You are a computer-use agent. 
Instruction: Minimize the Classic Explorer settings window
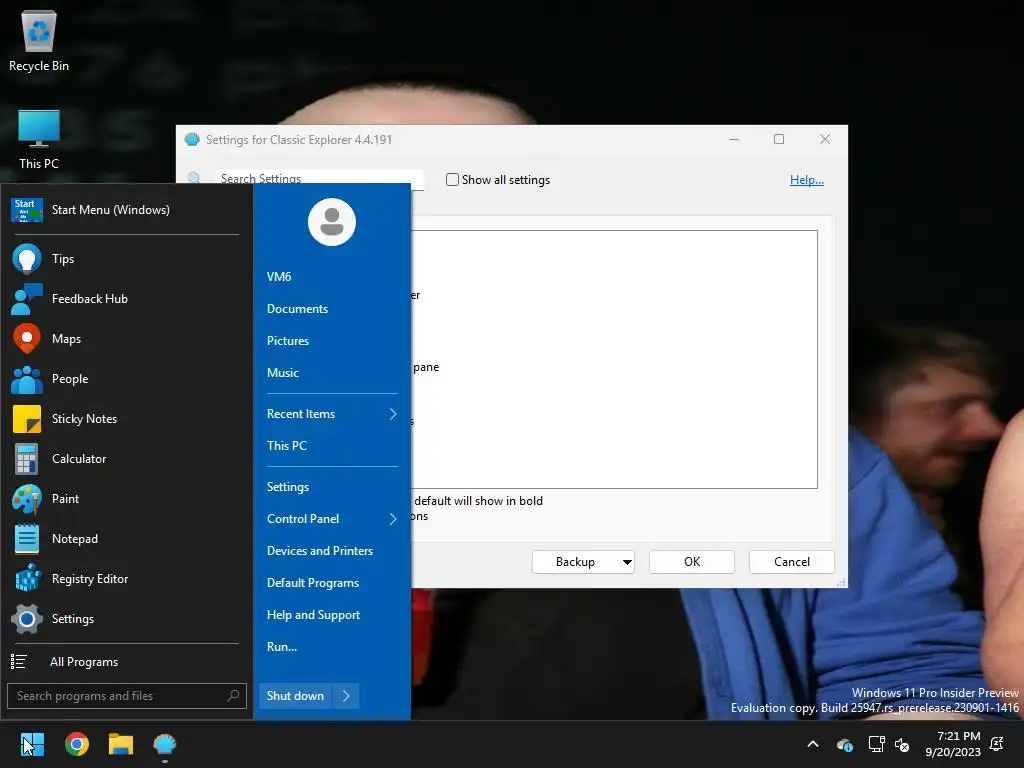pyautogui.click(x=734, y=139)
